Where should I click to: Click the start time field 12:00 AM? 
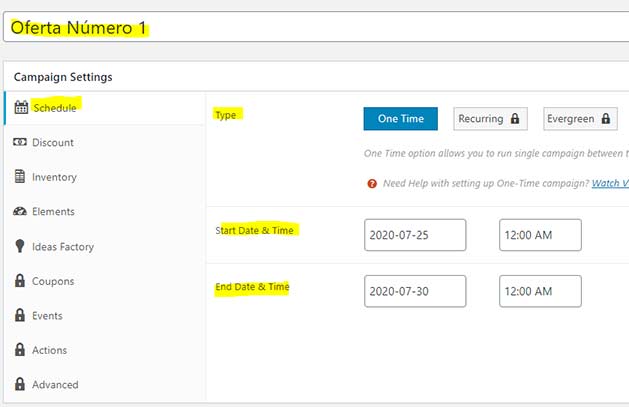coord(540,235)
